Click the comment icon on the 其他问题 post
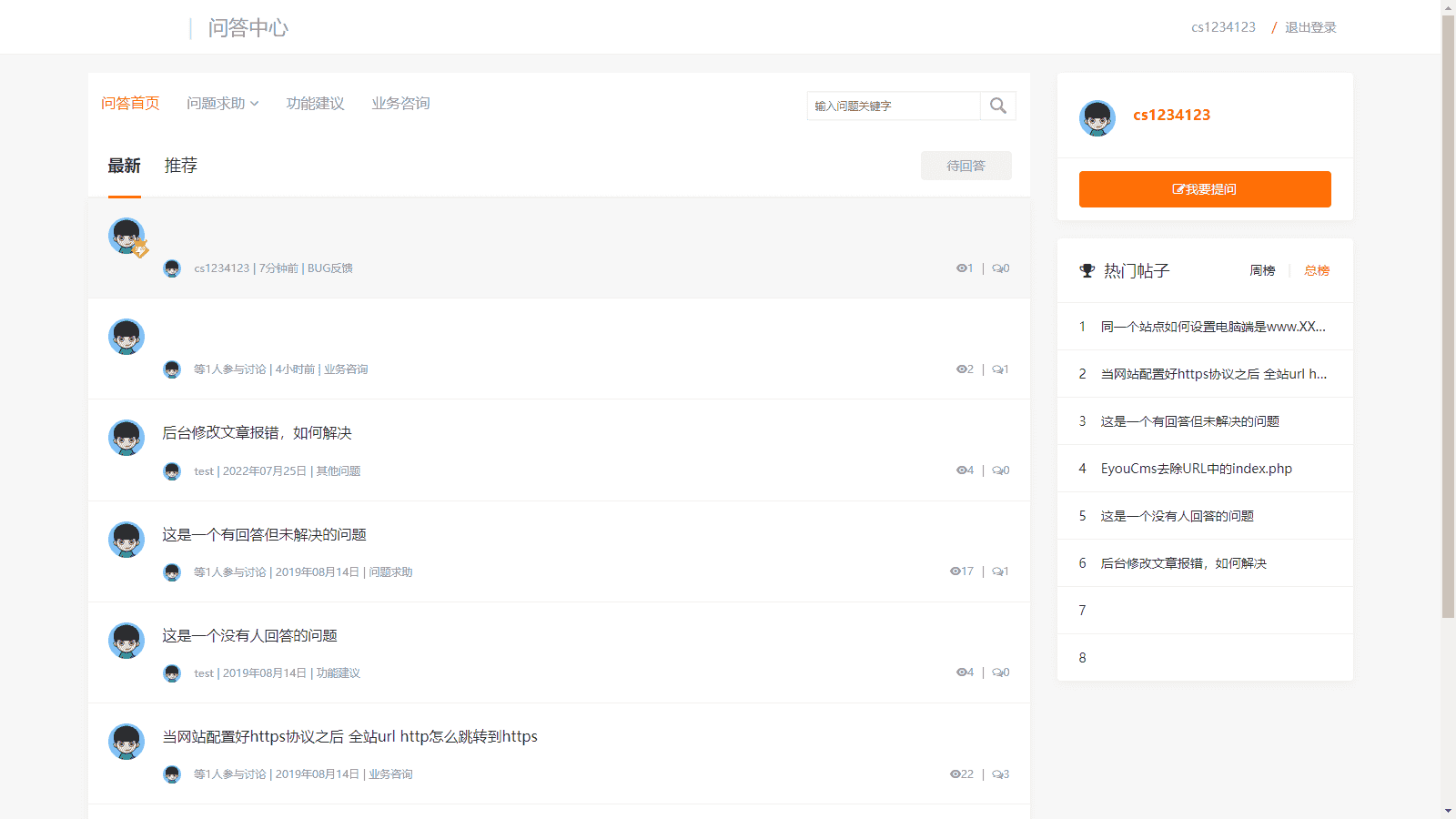1456x819 pixels. [x=997, y=470]
